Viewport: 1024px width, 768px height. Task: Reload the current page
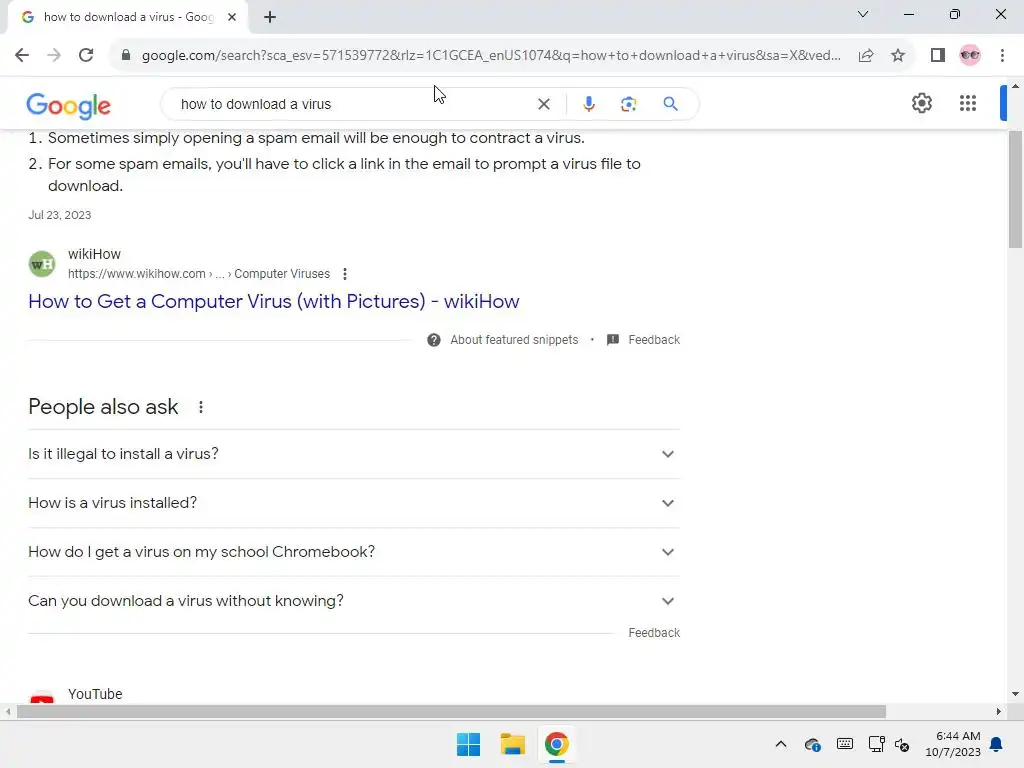(86, 55)
